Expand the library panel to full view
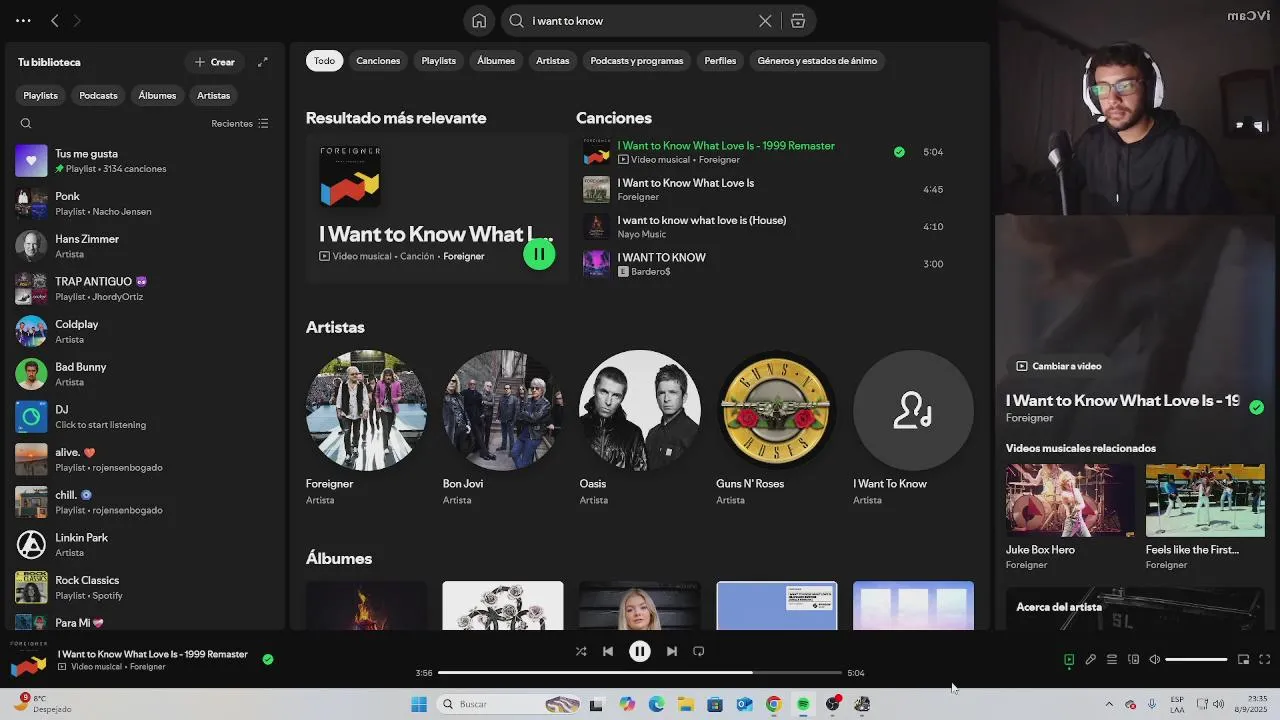The image size is (1280, 720). point(262,62)
